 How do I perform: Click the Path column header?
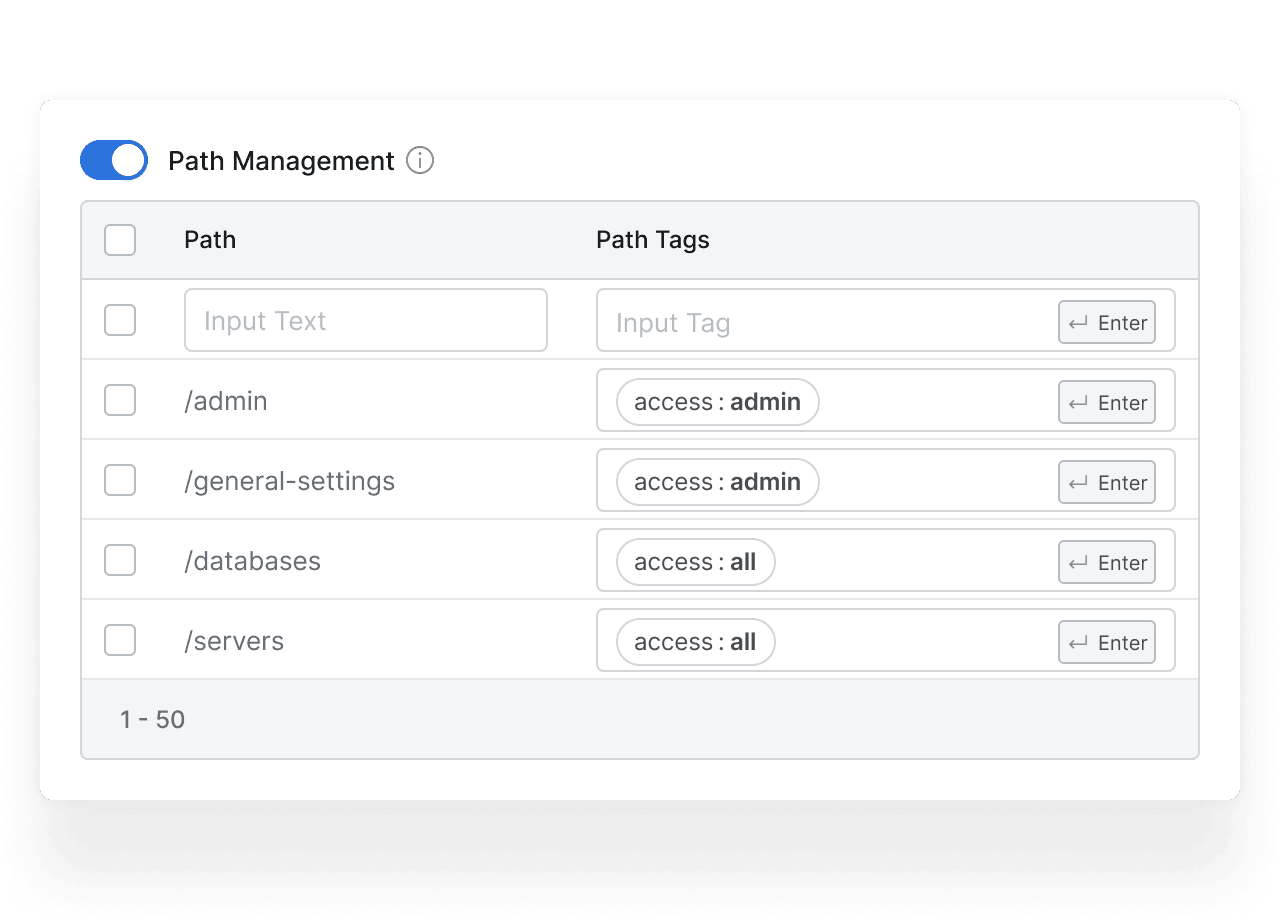210,240
